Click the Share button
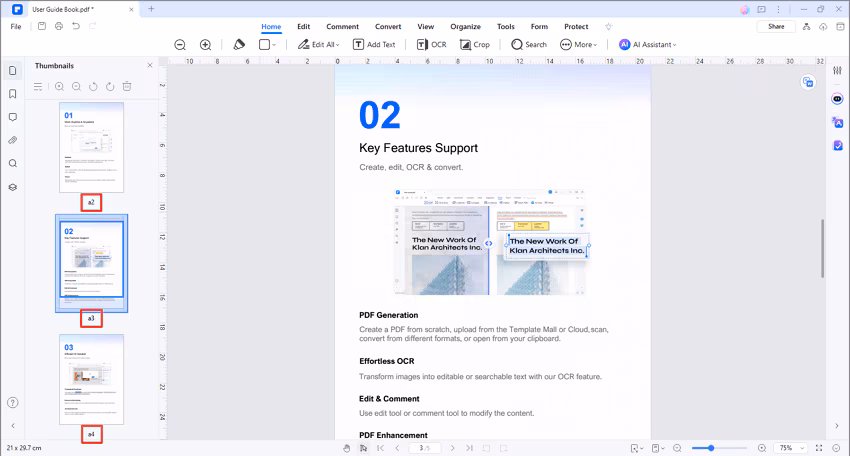Image resolution: width=850 pixels, height=456 pixels. (776, 27)
